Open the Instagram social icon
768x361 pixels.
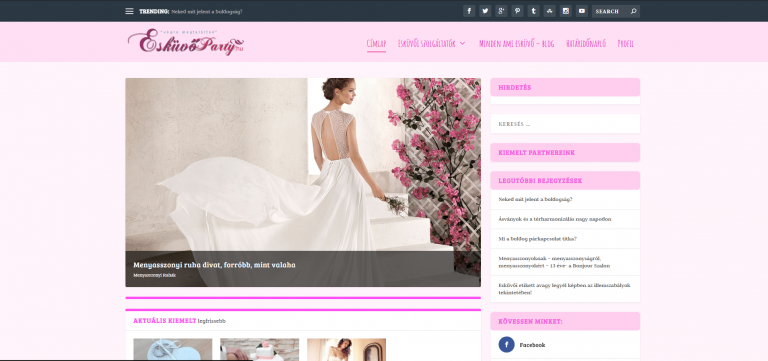pos(566,11)
